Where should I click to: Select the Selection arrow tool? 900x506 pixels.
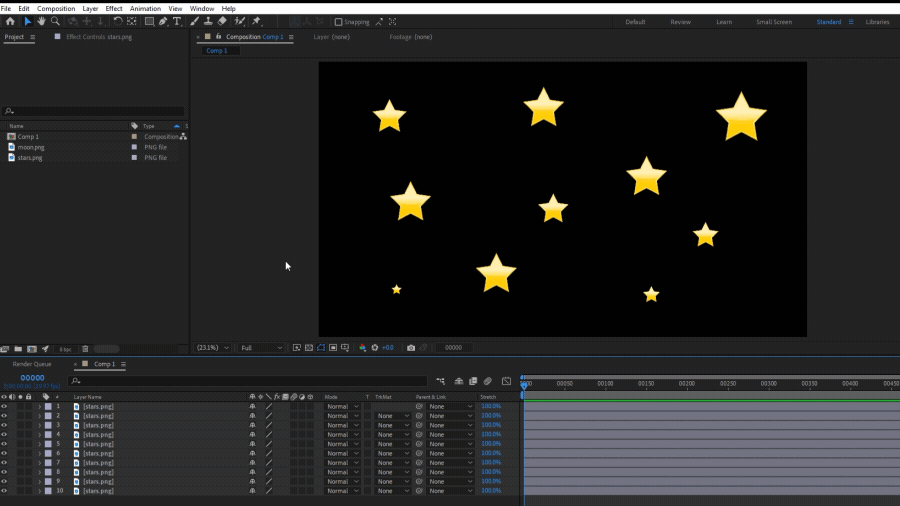point(27,21)
